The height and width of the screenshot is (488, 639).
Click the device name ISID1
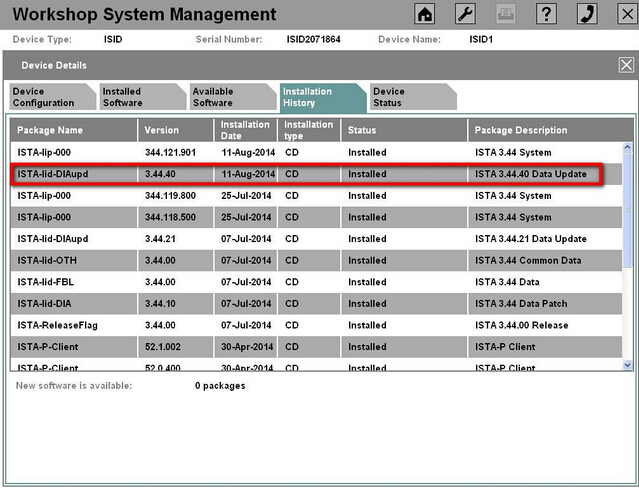481,40
